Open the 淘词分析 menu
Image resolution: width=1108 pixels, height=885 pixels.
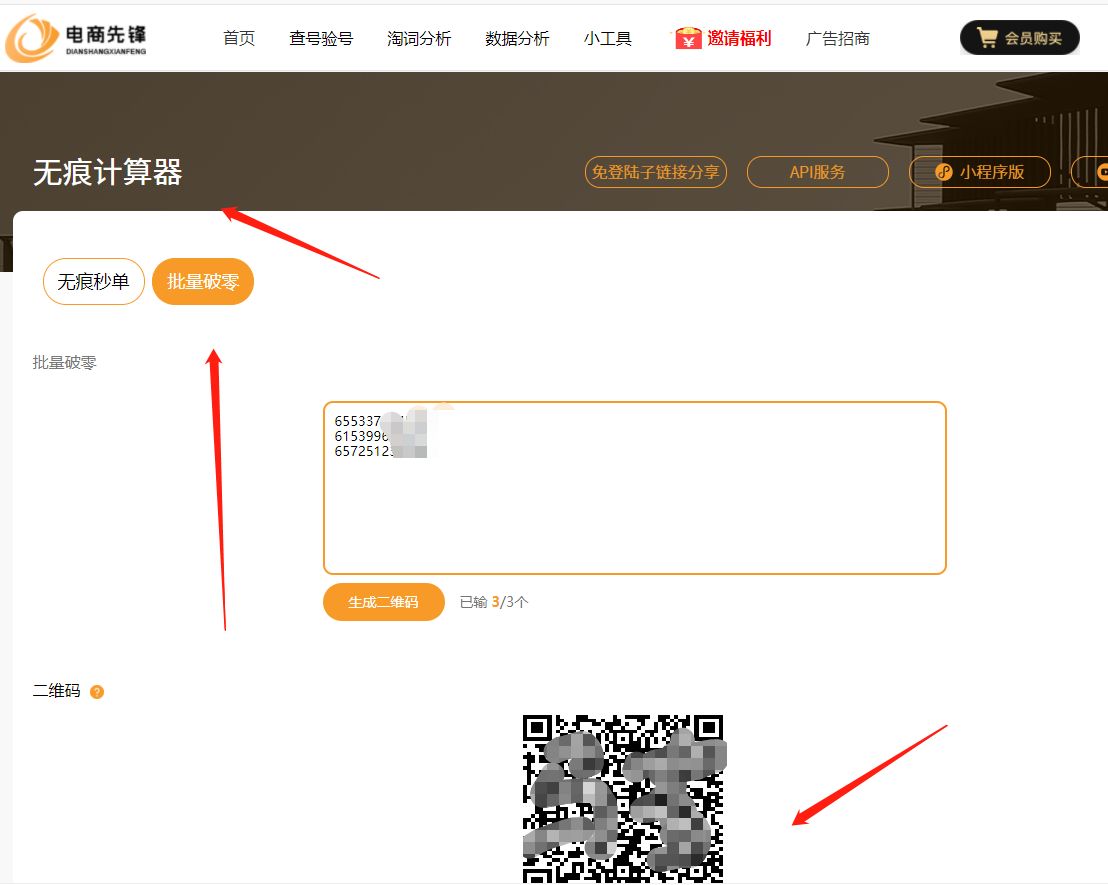419,38
